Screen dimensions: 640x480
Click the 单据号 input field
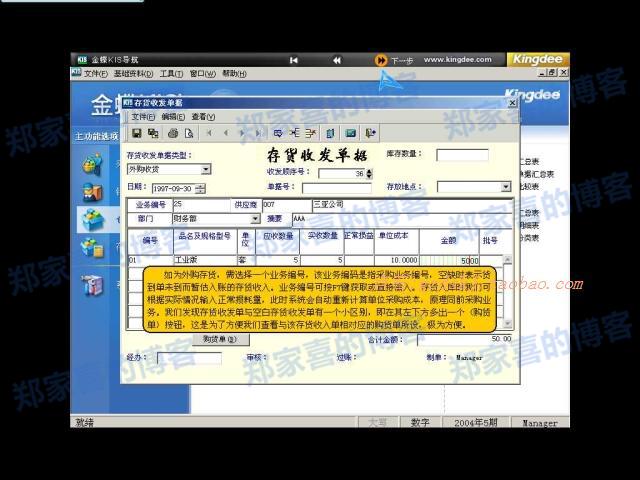pos(337,187)
